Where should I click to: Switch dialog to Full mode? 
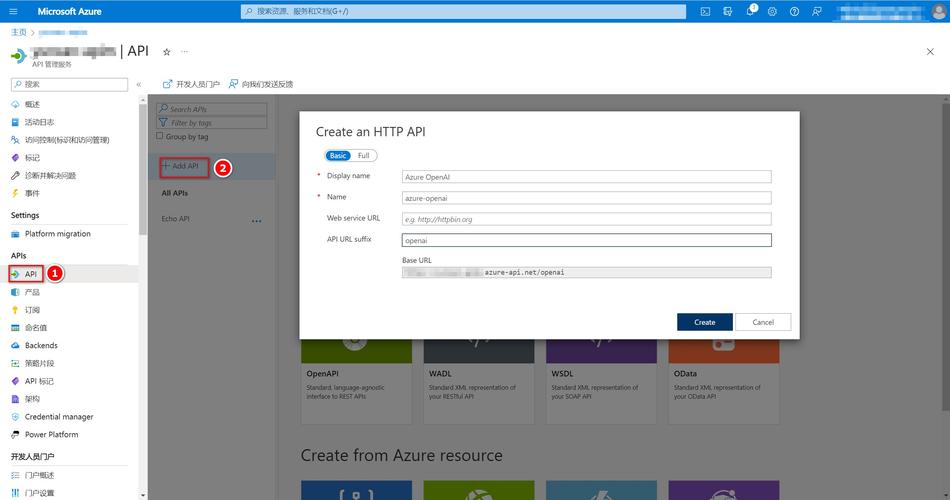tap(364, 156)
